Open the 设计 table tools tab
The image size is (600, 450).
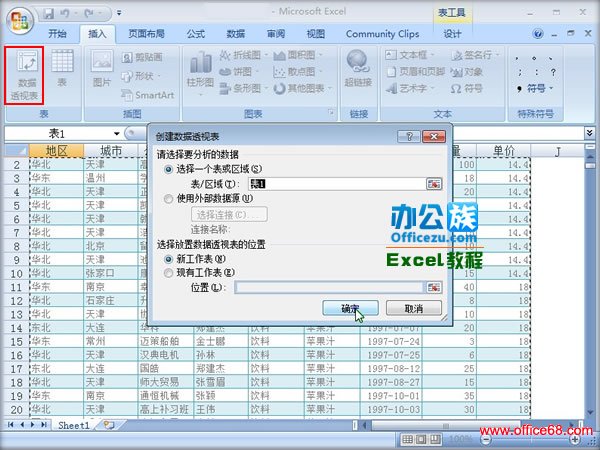pos(452,34)
